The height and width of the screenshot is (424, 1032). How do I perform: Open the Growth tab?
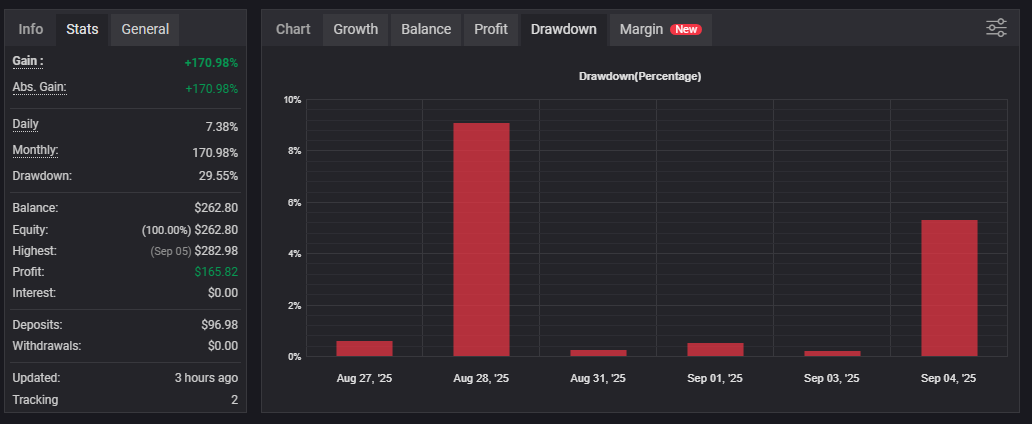click(355, 29)
